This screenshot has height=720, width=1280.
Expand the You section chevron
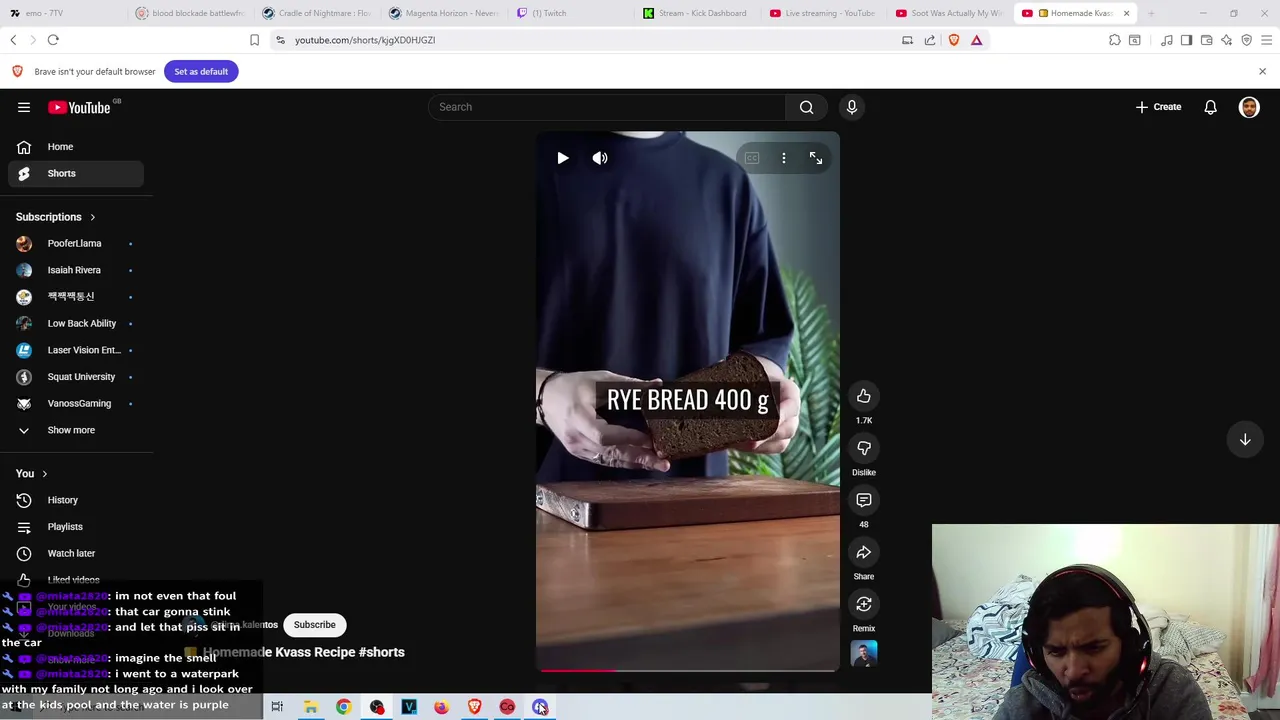44,474
